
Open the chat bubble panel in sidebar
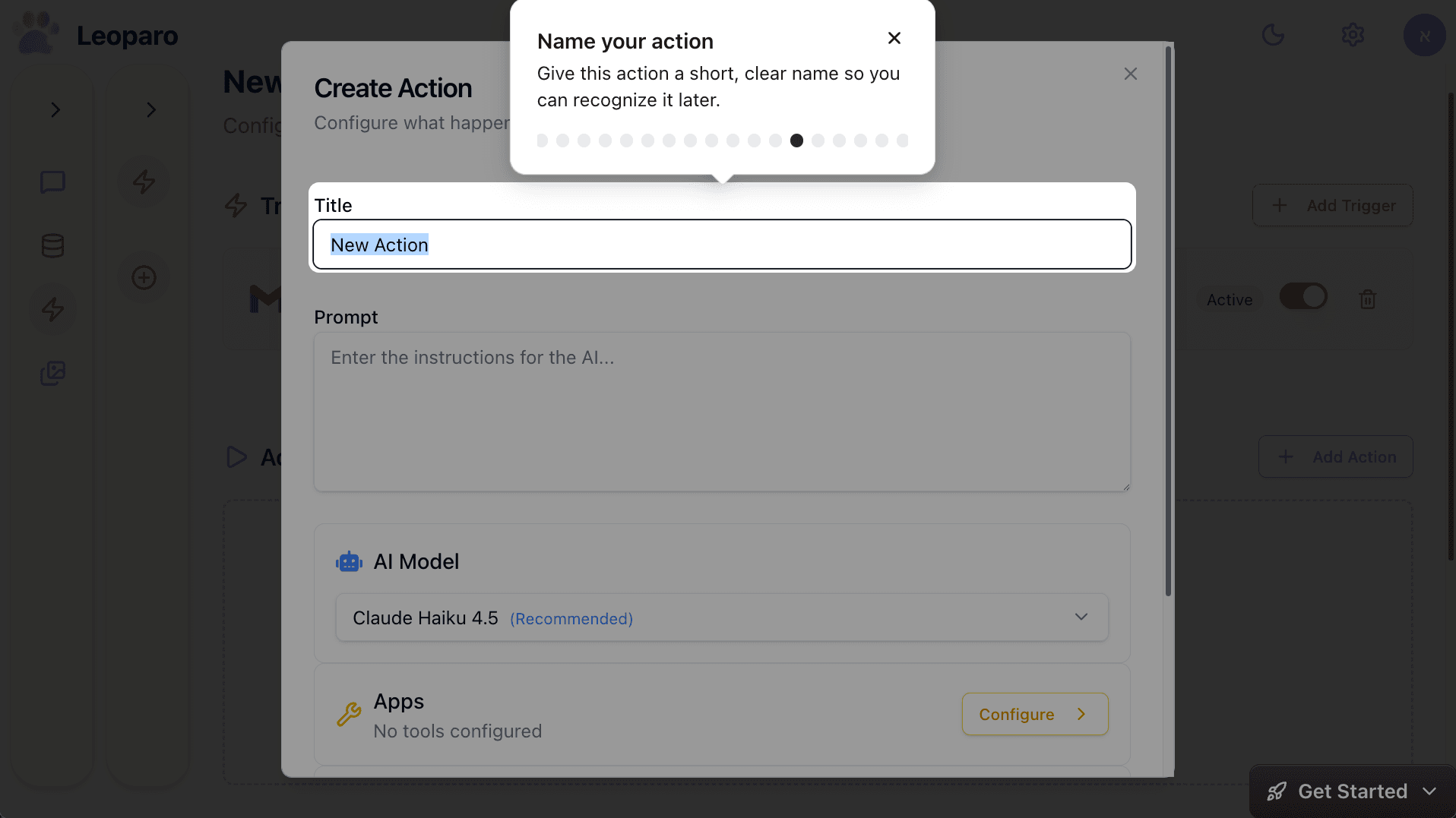[x=52, y=182]
